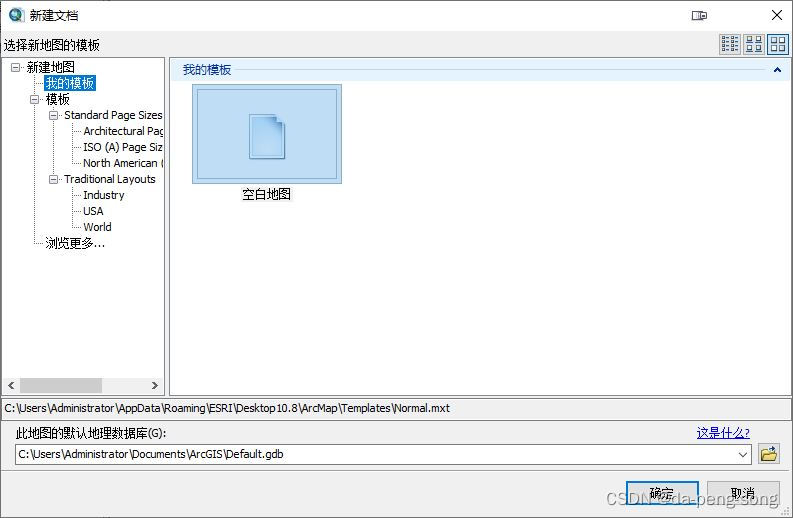
Task: Select ISO (A) Page Sizes tree item
Action: 123,147
